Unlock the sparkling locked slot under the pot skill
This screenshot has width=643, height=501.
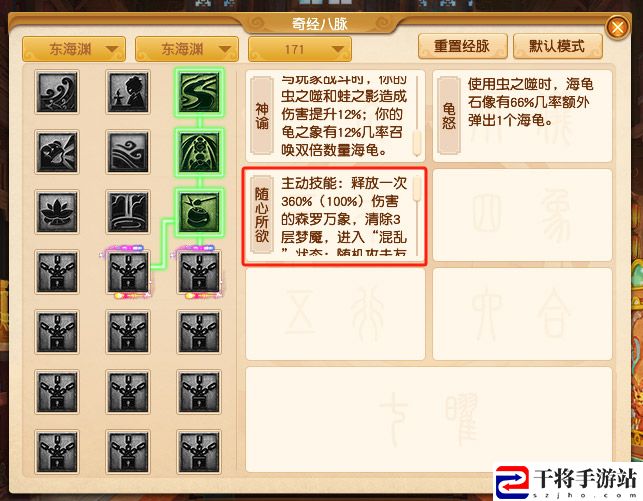(x=199, y=273)
